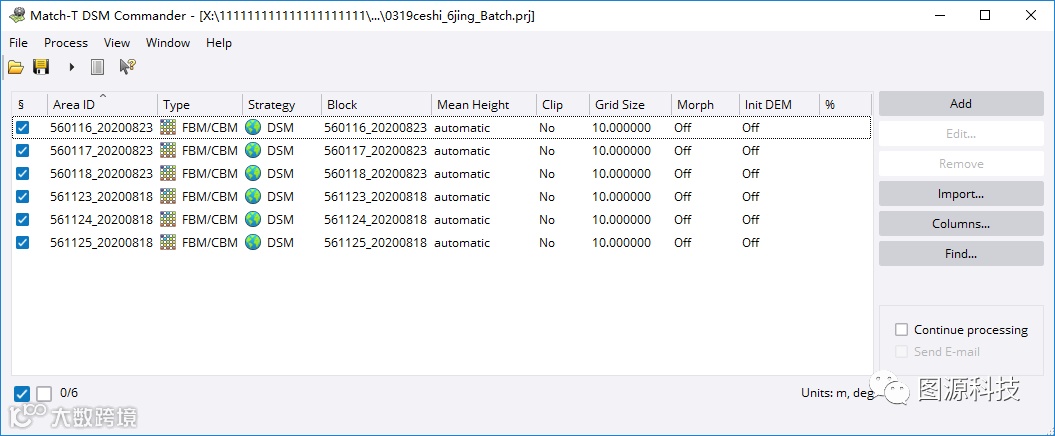
Task: Click the Mean Height column header
Action: (484, 104)
